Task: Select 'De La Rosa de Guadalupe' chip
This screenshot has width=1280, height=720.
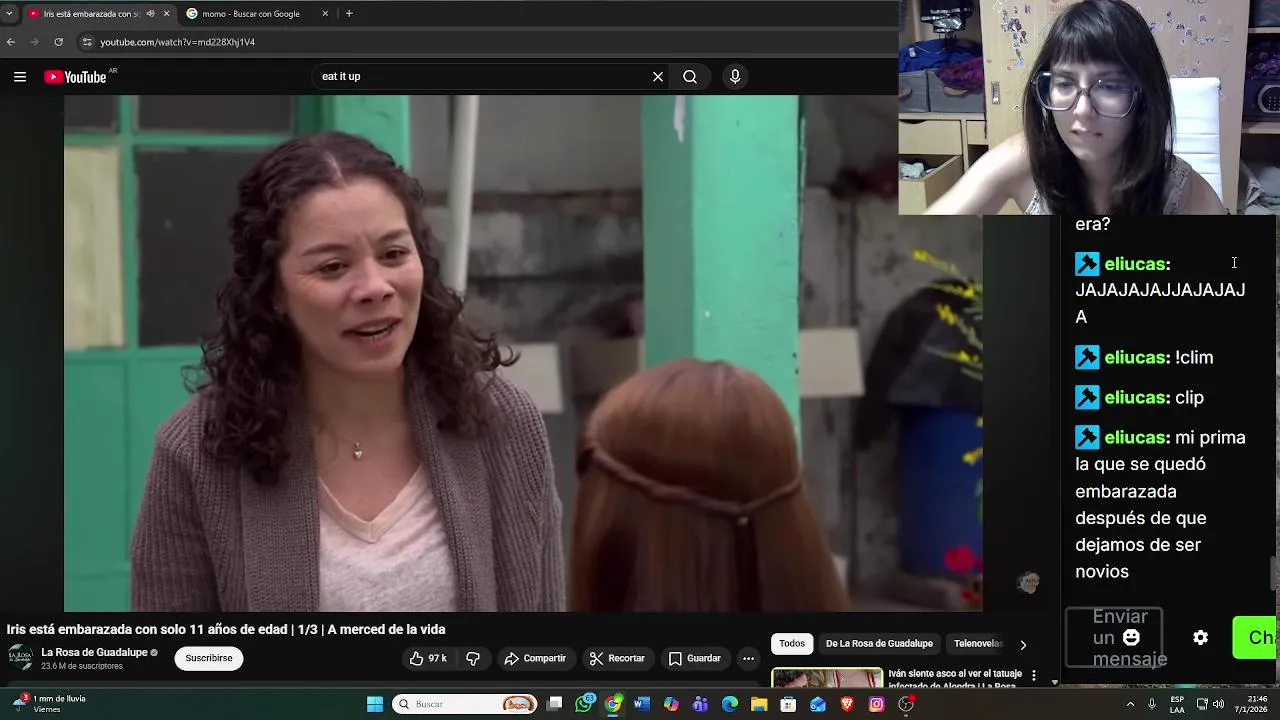Action: 879,644
